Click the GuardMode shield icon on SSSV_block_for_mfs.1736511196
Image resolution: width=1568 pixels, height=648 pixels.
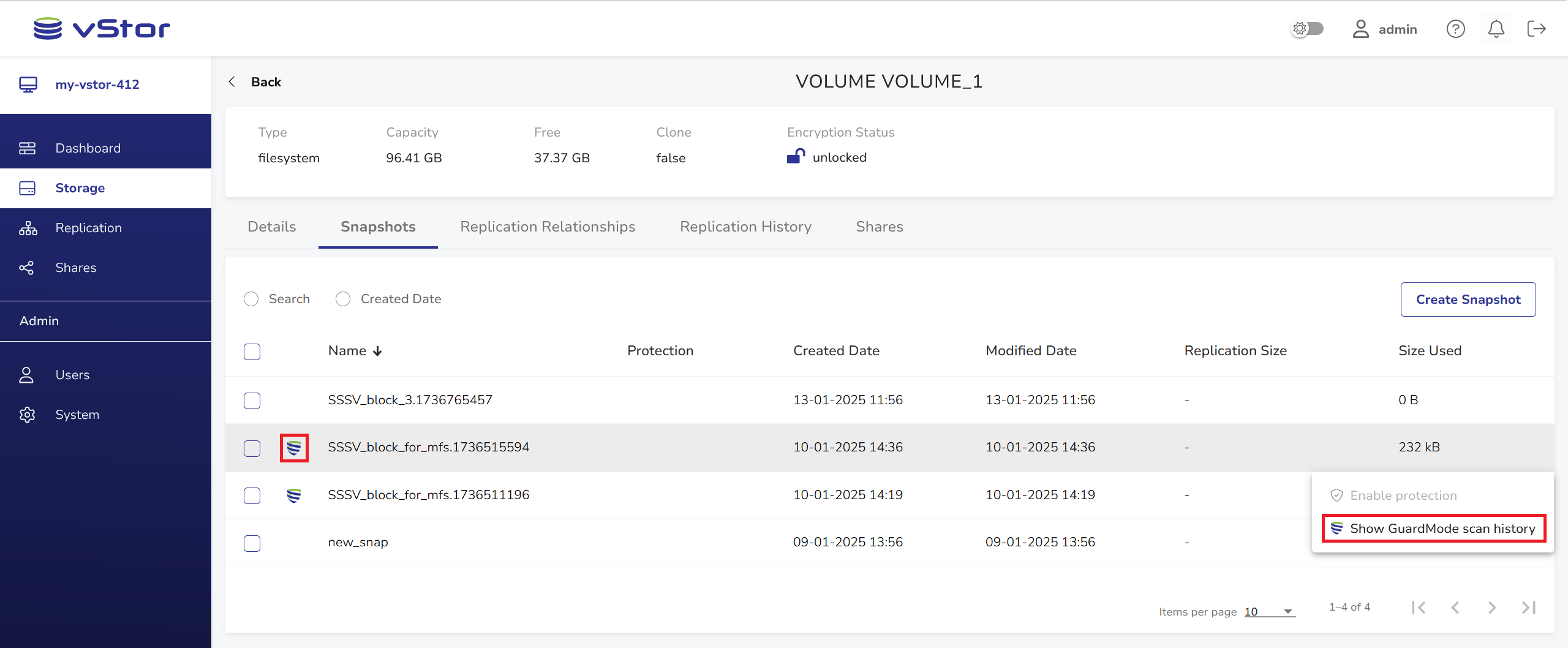point(294,495)
